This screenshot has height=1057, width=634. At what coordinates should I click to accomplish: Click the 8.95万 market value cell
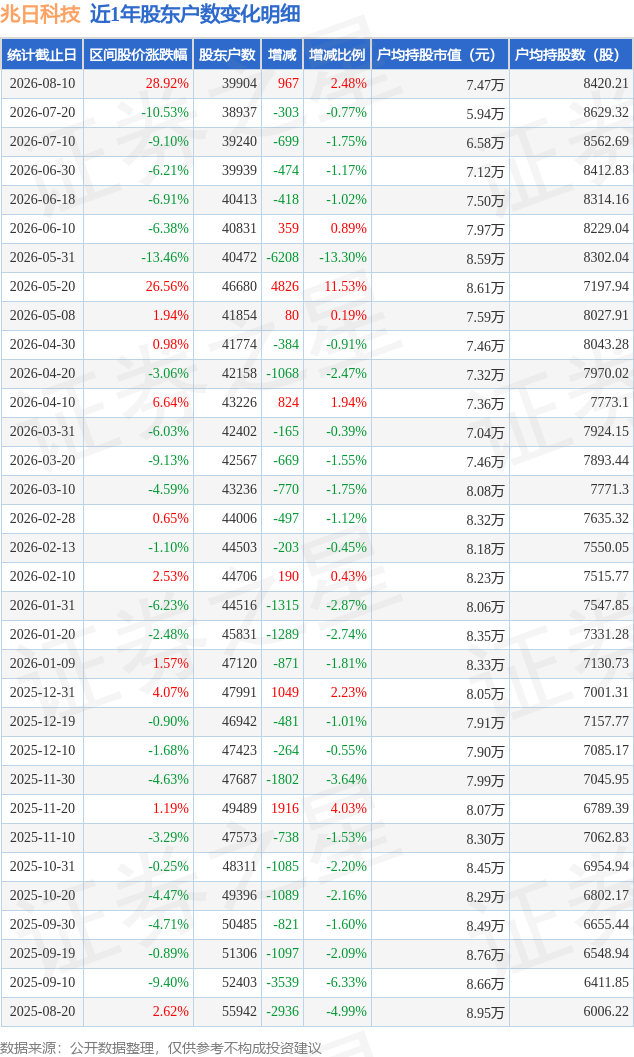(485, 1013)
